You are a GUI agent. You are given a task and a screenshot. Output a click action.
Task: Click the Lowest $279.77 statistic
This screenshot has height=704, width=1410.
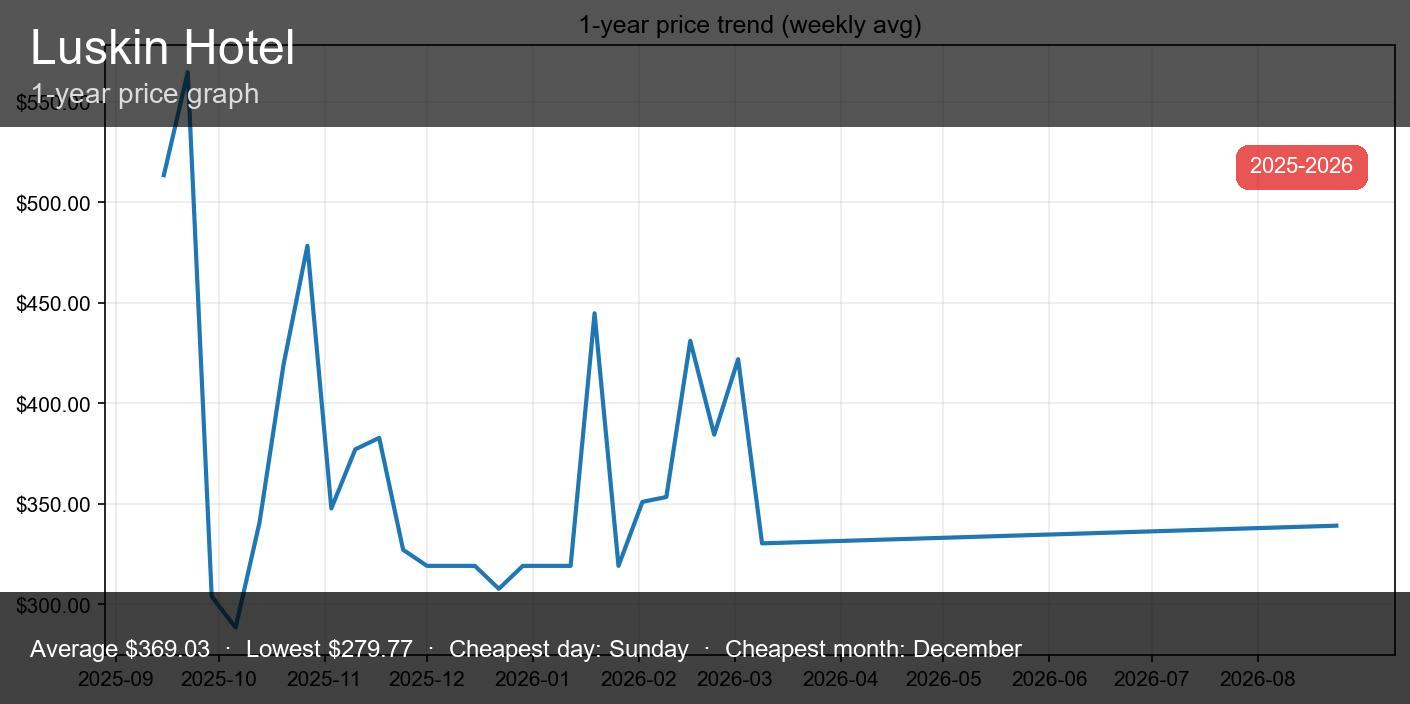tap(329, 649)
